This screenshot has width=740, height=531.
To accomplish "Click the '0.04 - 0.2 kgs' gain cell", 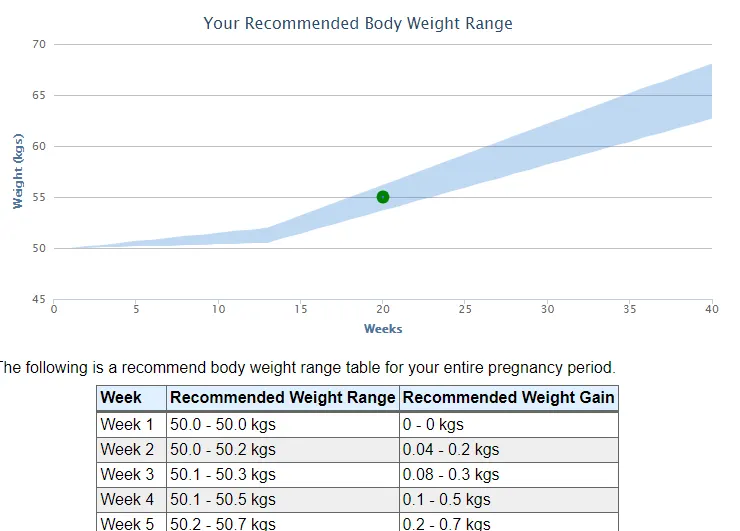I will [x=451, y=450].
